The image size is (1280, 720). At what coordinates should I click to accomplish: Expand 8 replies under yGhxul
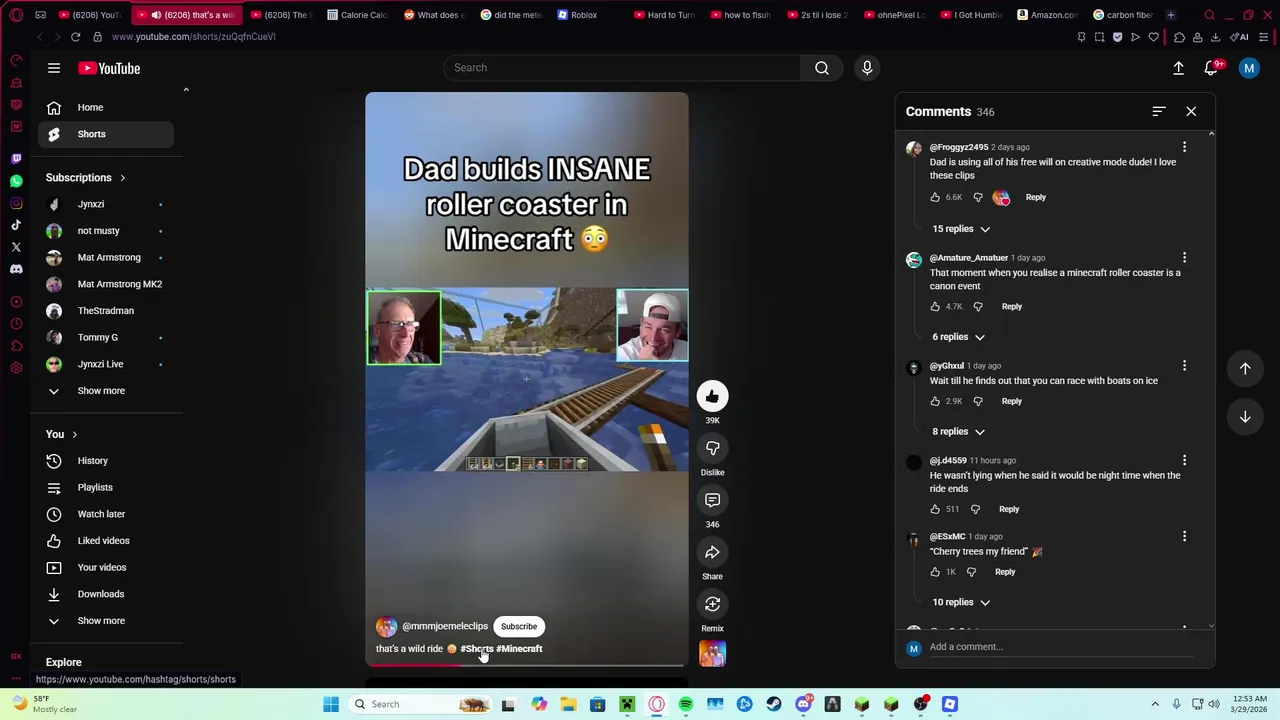[x=958, y=432]
